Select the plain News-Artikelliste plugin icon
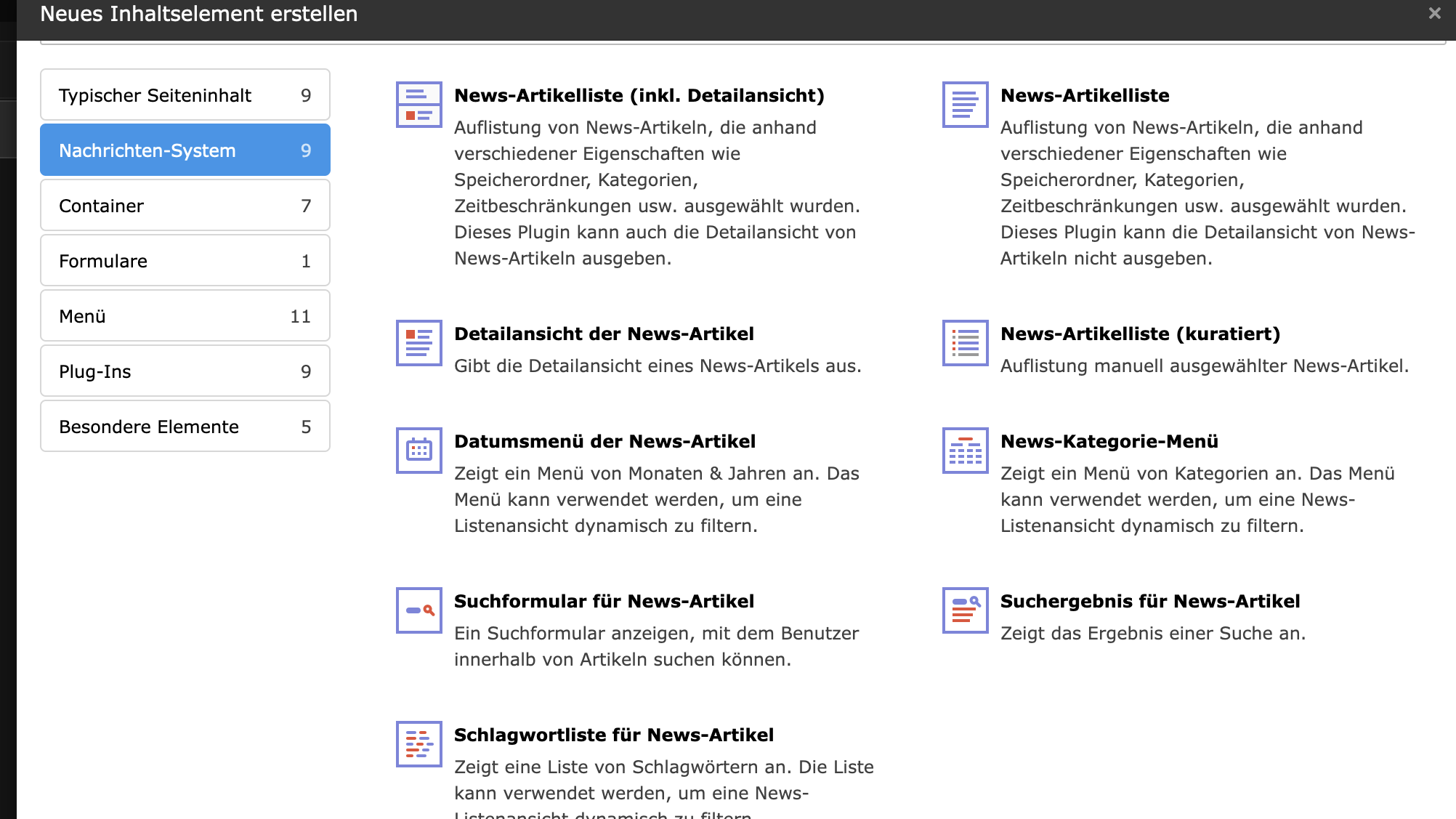 [x=966, y=105]
